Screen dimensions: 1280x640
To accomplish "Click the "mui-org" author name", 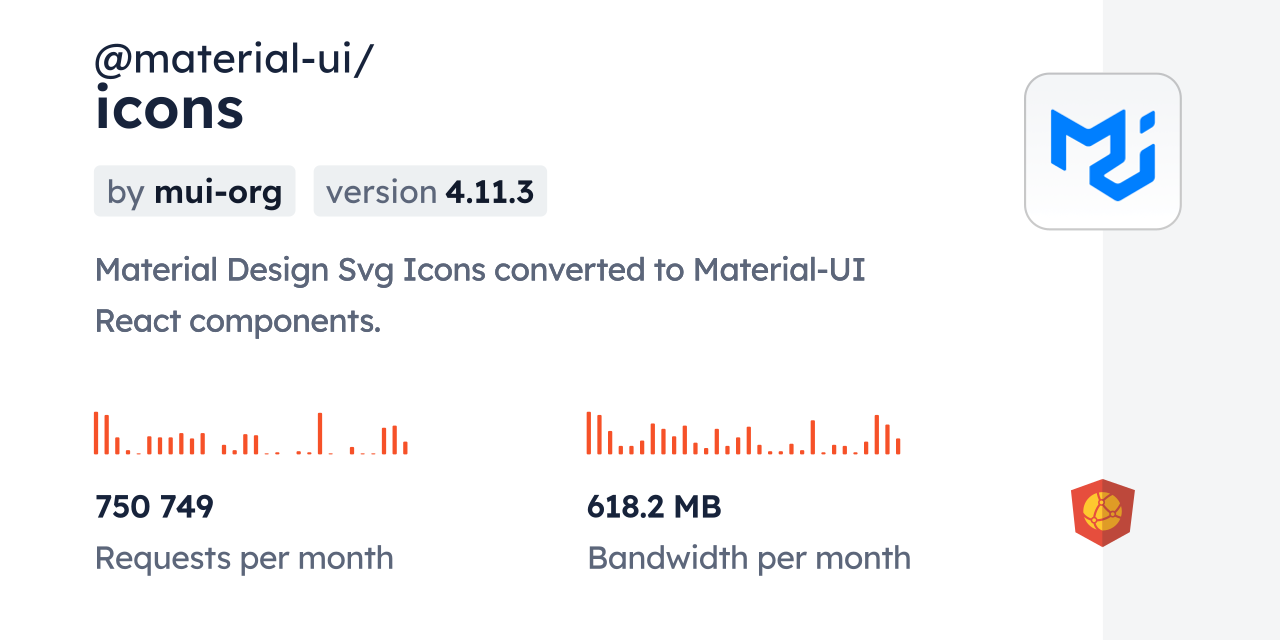I will pyautogui.click(x=218, y=191).
